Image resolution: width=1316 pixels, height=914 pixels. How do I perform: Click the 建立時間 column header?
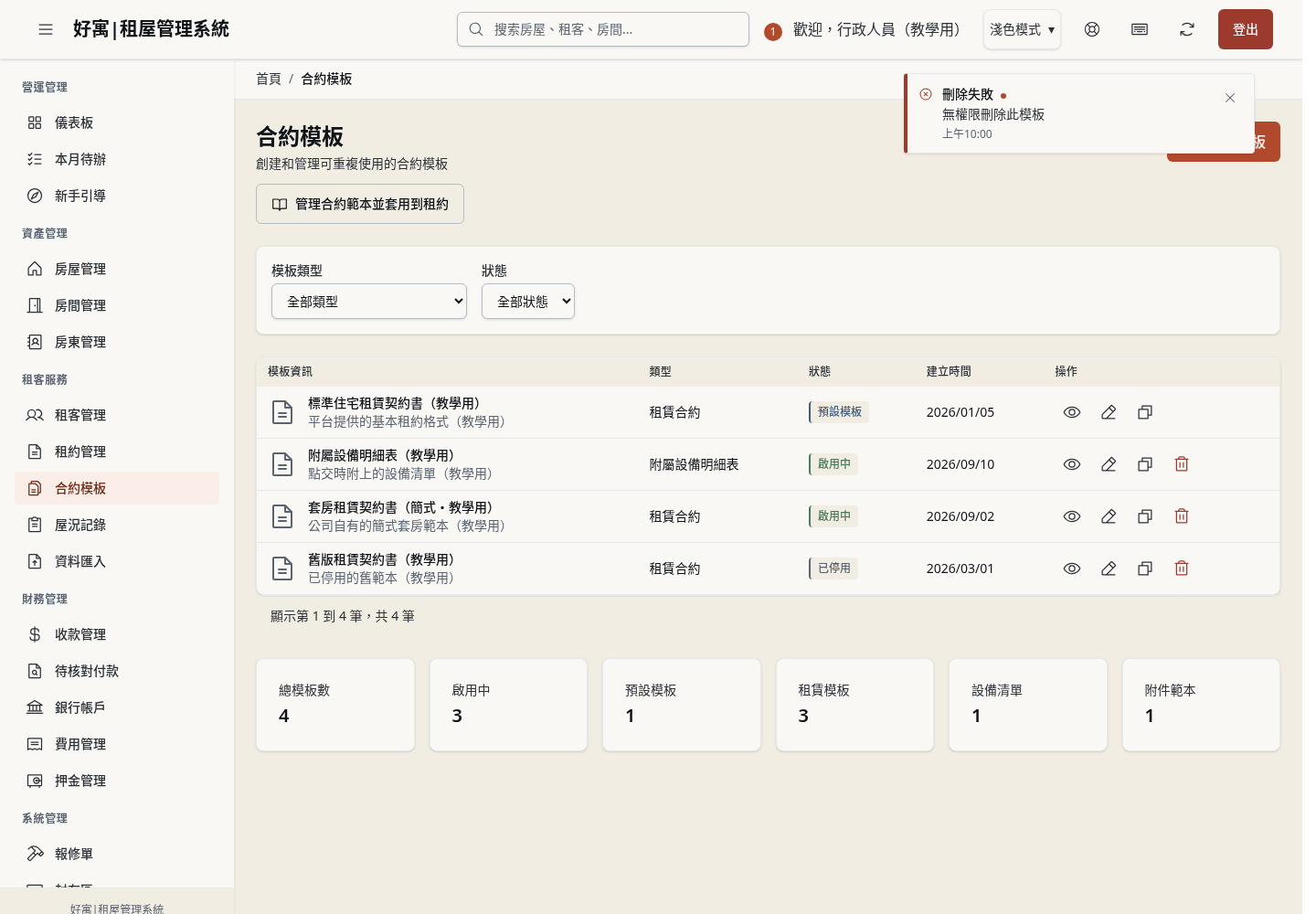pyautogui.click(x=949, y=371)
